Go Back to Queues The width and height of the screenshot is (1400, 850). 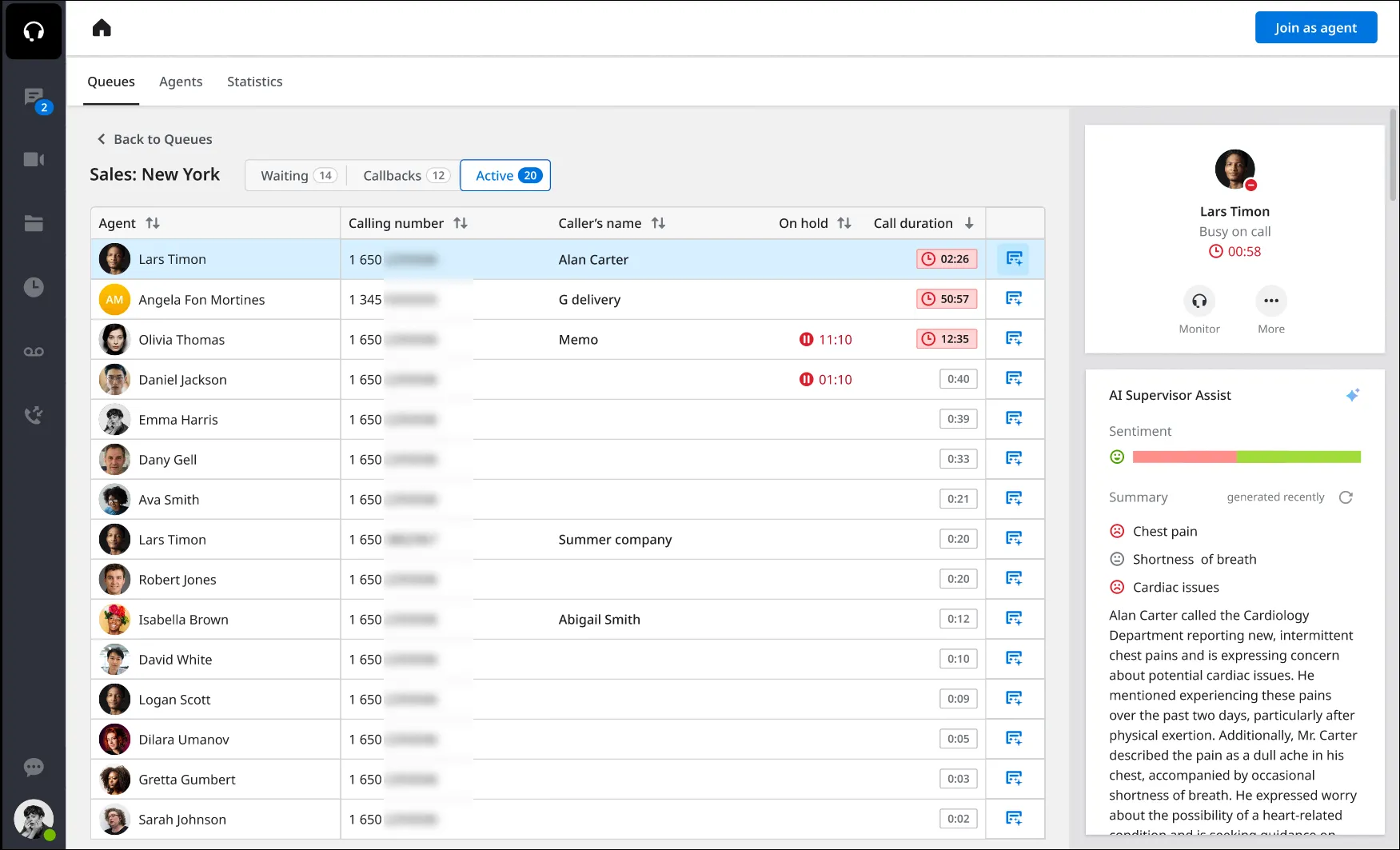coord(154,139)
